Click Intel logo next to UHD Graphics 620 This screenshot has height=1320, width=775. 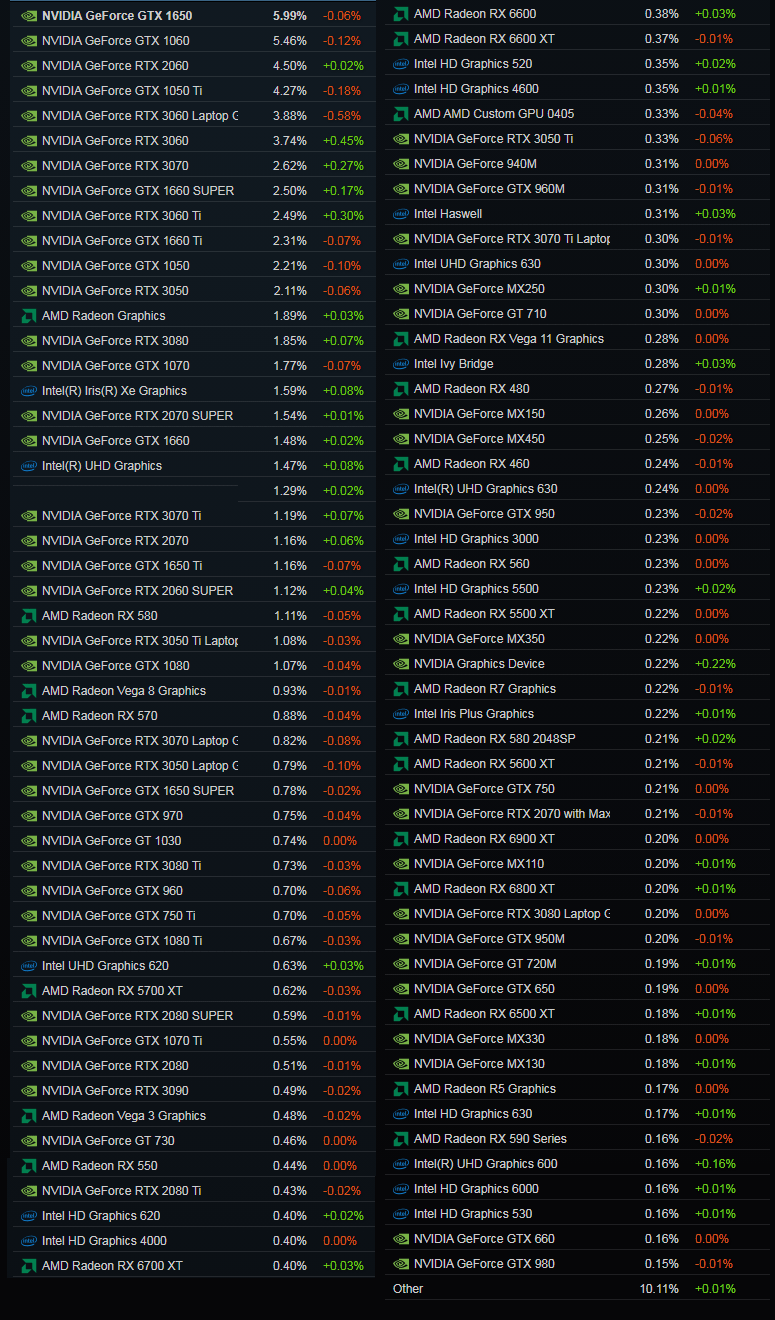(29, 966)
